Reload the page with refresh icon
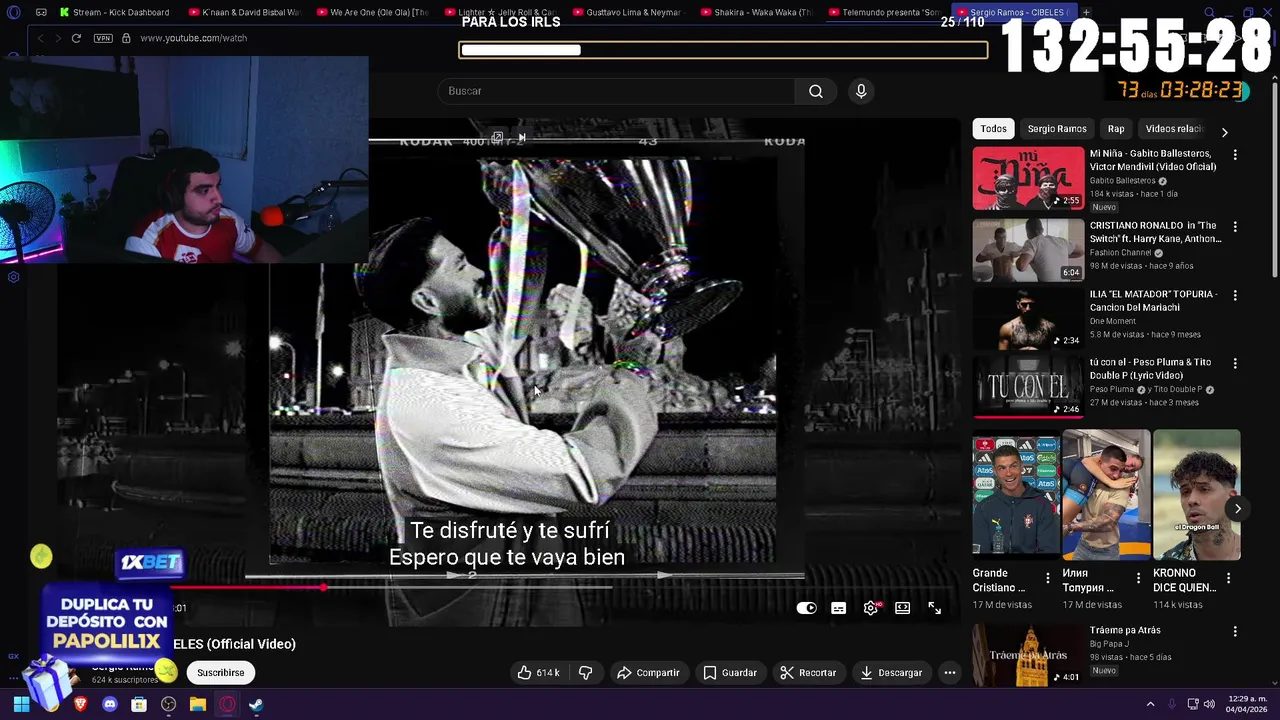The image size is (1280, 720). (76, 38)
